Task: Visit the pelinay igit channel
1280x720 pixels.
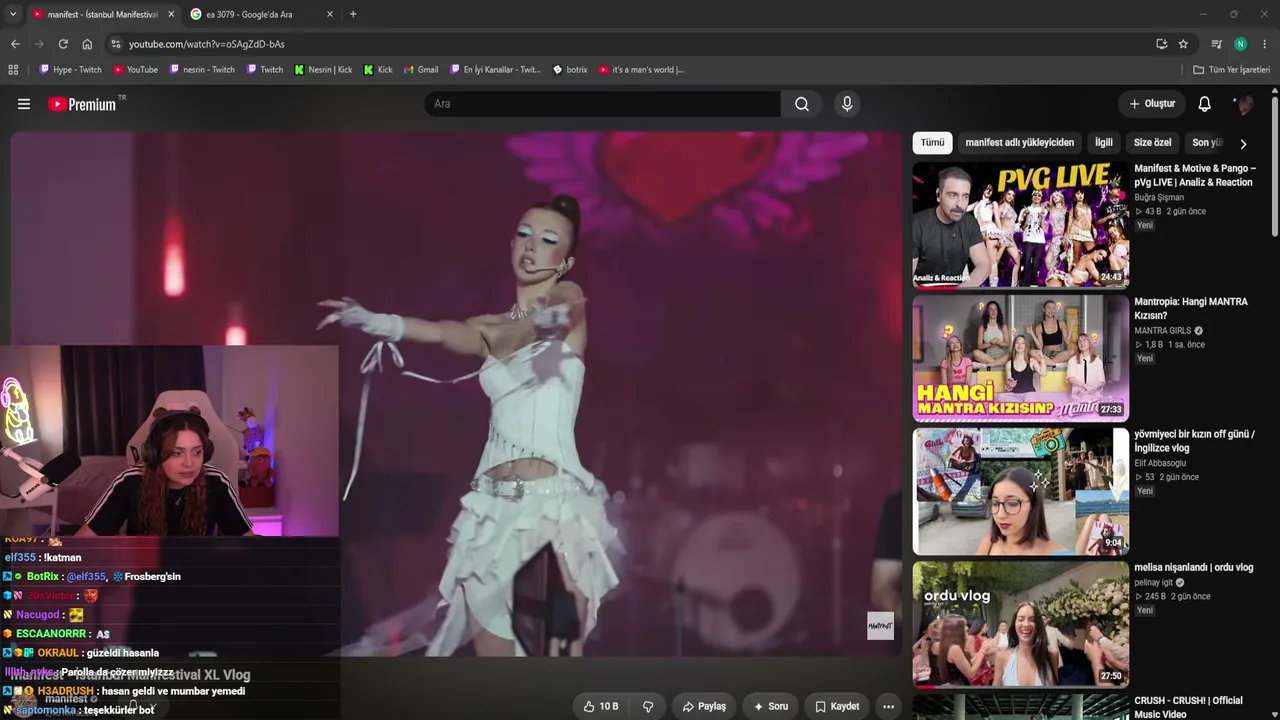Action: 1154,582
